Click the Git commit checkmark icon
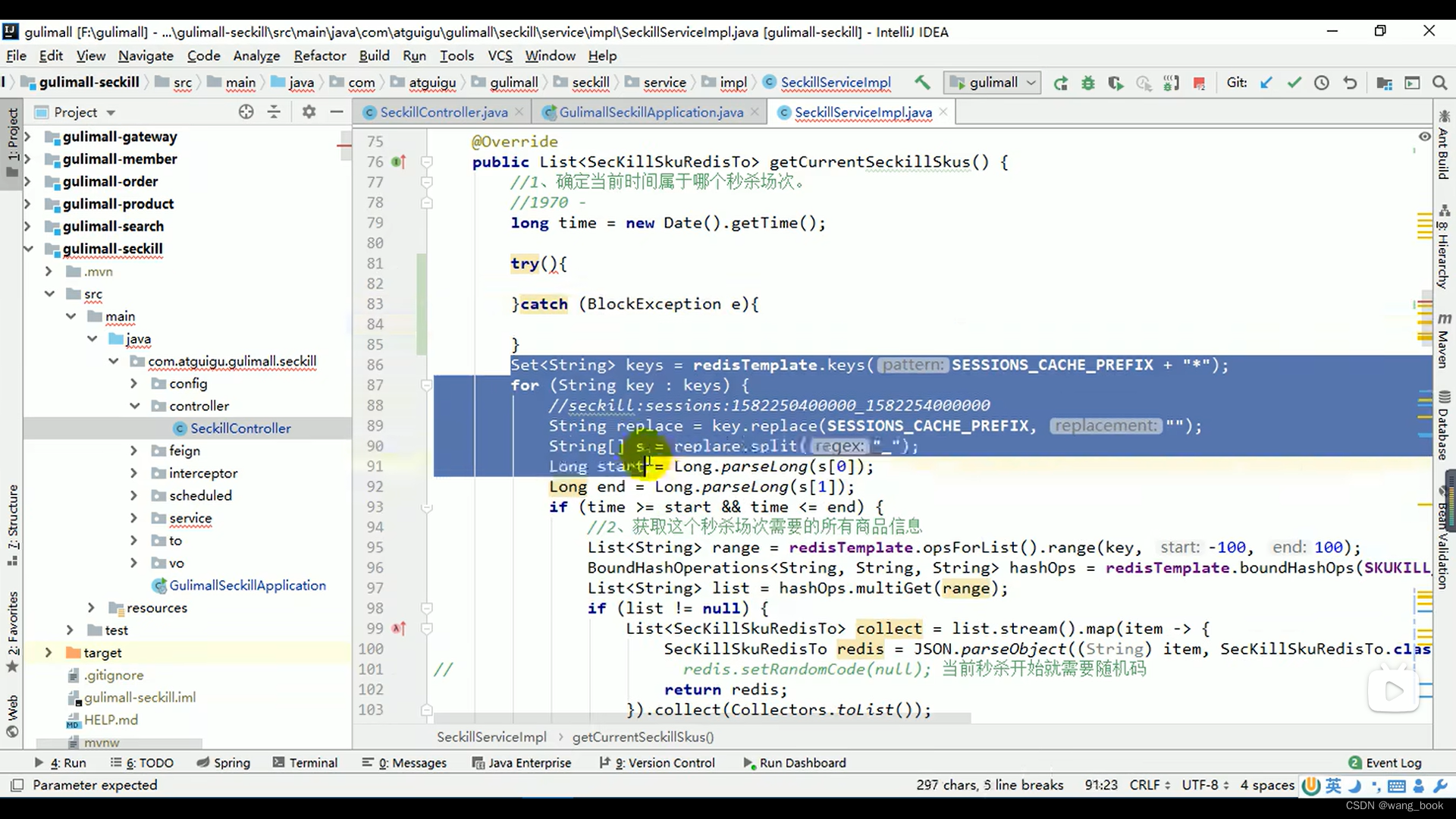This screenshot has height=819, width=1456. click(1294, 83)
